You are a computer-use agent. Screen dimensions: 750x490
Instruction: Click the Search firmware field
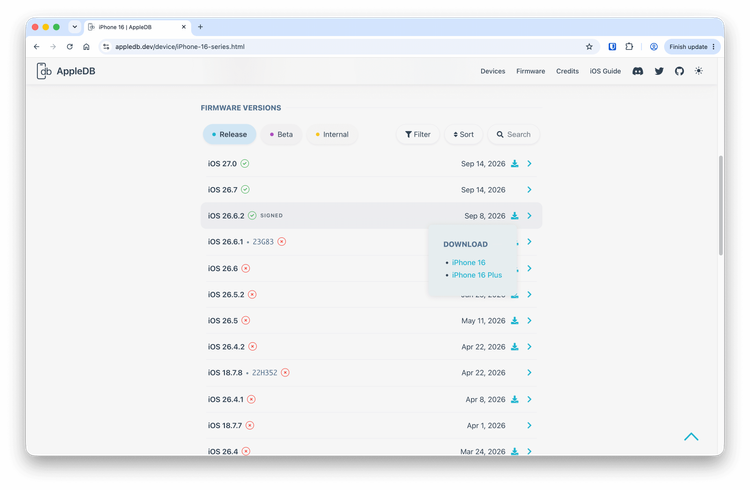(514, 134)
